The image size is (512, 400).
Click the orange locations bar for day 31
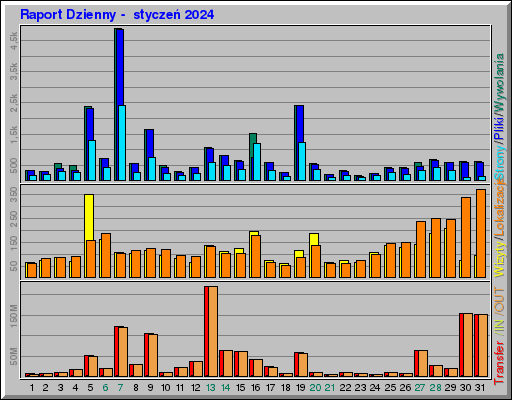click(x=481, y=233)
